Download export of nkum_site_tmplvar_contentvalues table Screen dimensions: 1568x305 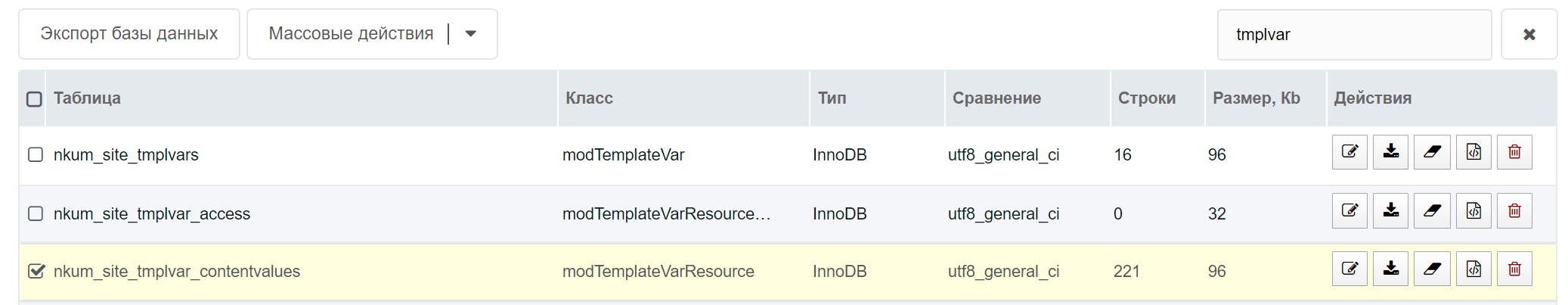tap(1390, 269)
